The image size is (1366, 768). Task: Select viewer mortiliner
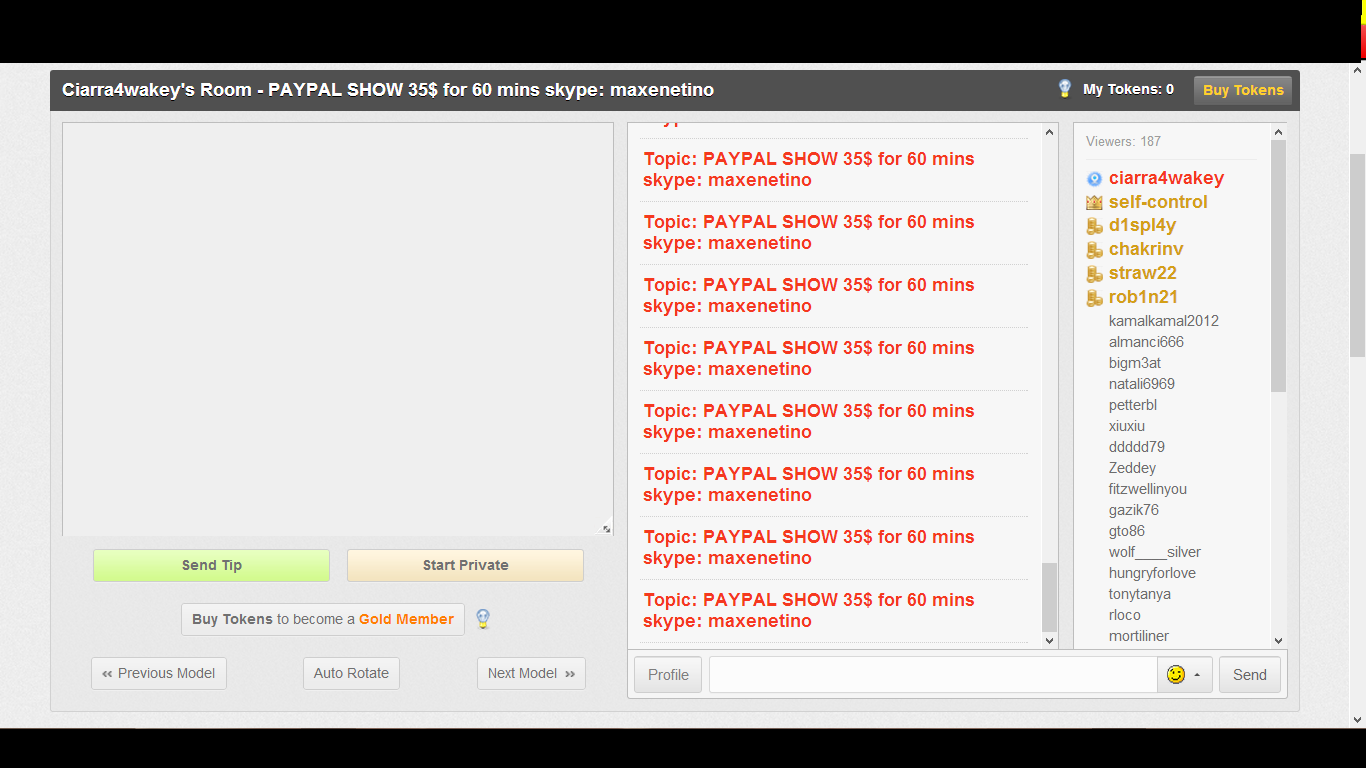(1139, 636)
